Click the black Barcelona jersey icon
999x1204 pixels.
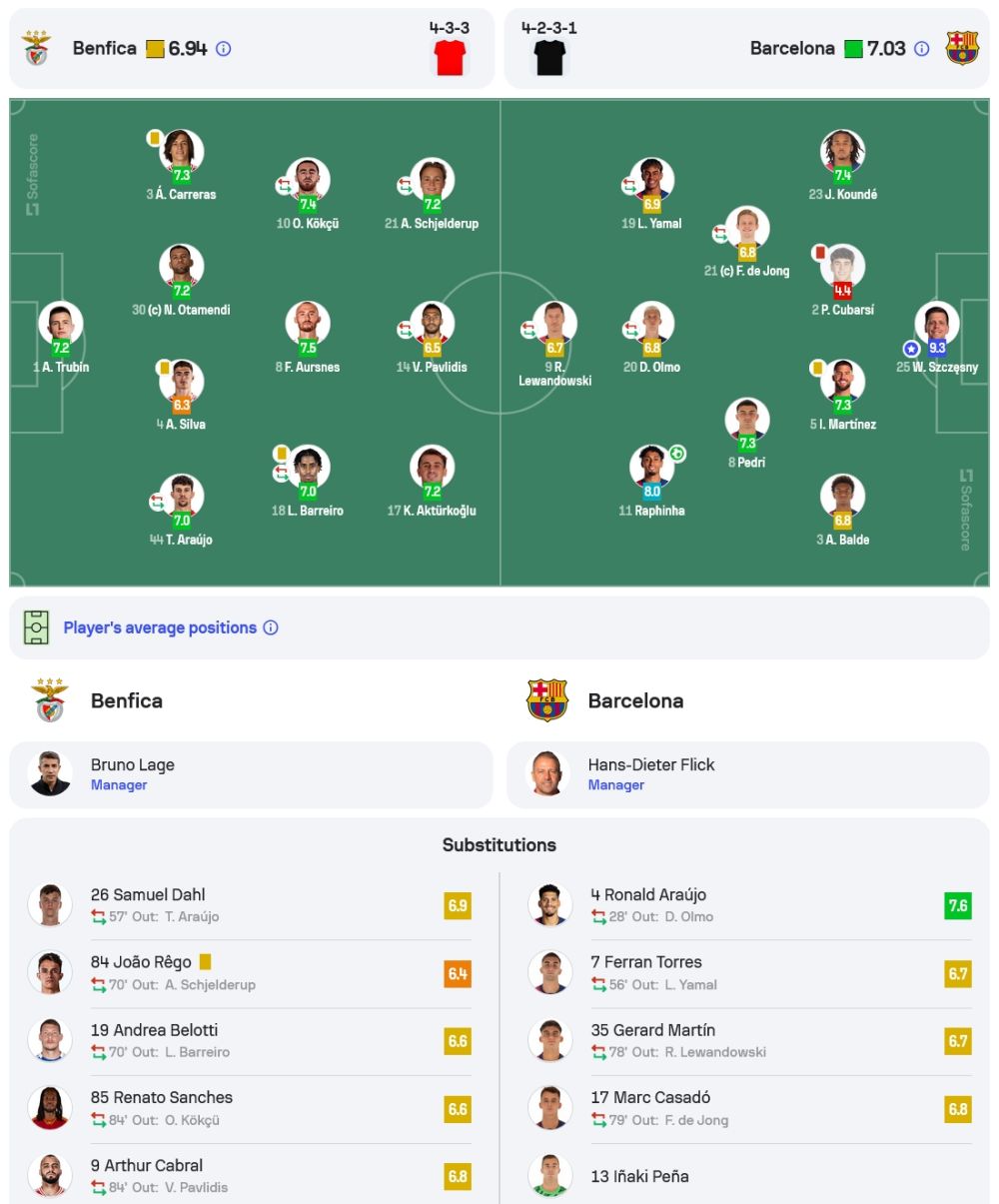(550, 57)
